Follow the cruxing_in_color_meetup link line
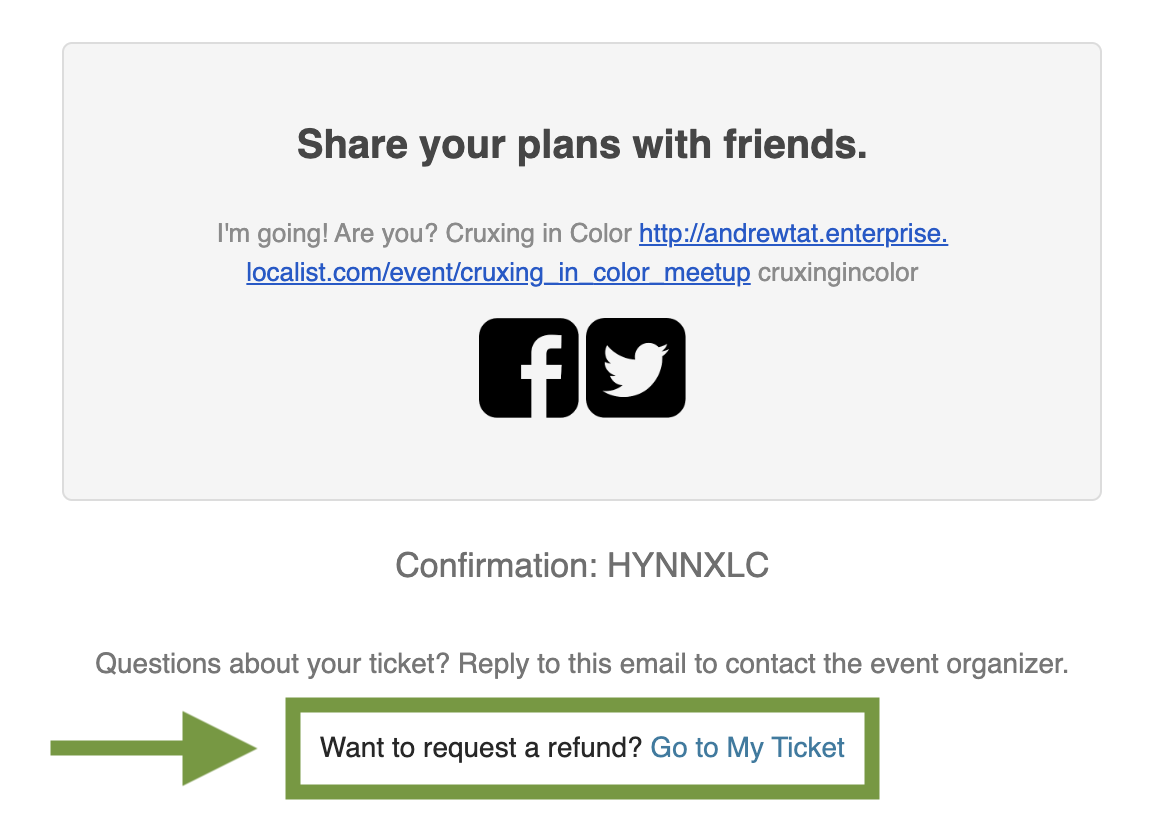The height and width of the screenshot is (836, 1170). pos(498,273)
